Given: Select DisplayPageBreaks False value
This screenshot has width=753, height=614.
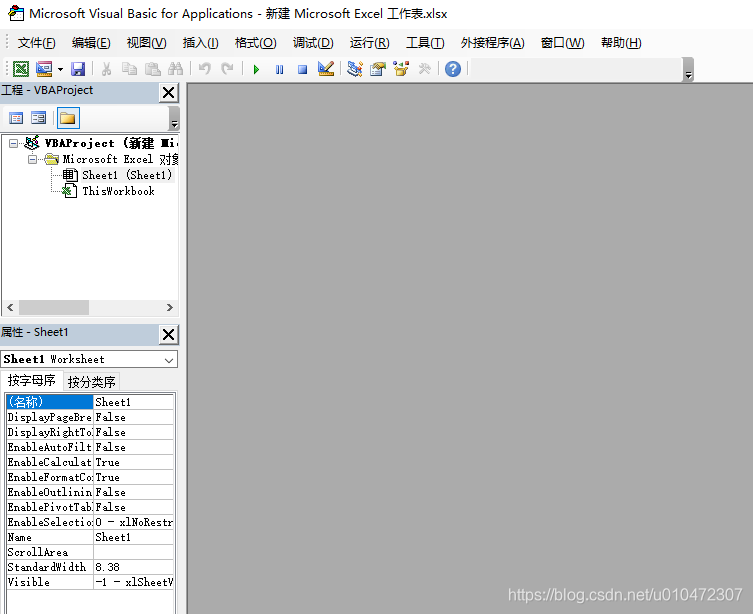Looking at the screenshot, I should pyautogui.click(x=134, y=417).
